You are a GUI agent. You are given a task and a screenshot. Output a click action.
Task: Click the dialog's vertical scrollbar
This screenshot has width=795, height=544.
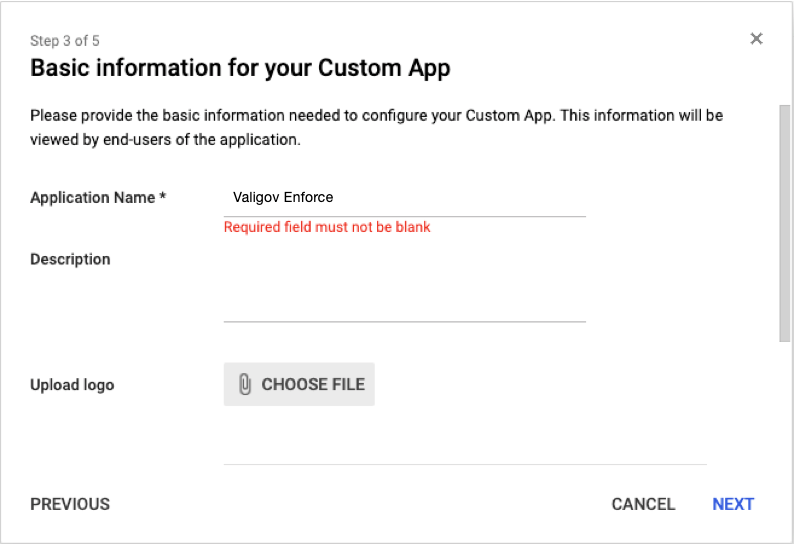(784, 224)
